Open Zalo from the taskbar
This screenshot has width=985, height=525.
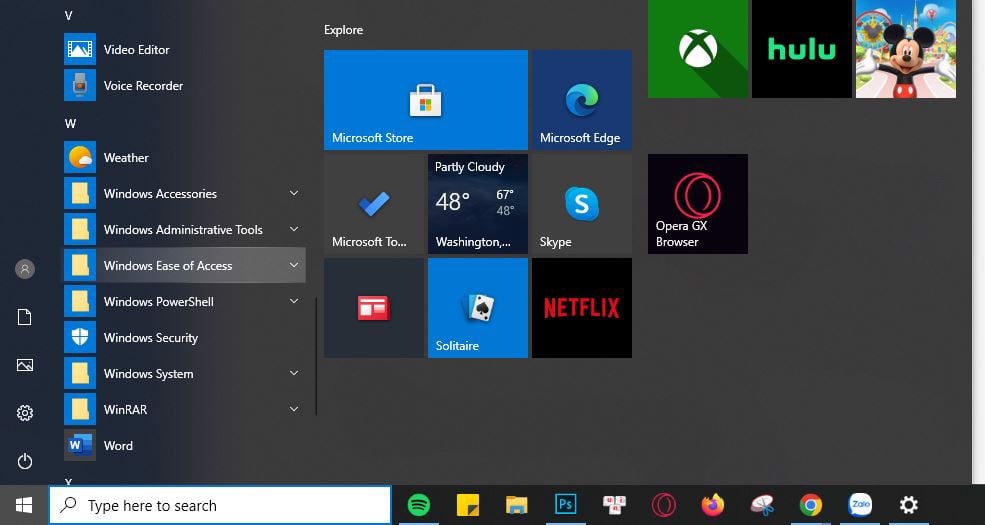click(859, 505)
